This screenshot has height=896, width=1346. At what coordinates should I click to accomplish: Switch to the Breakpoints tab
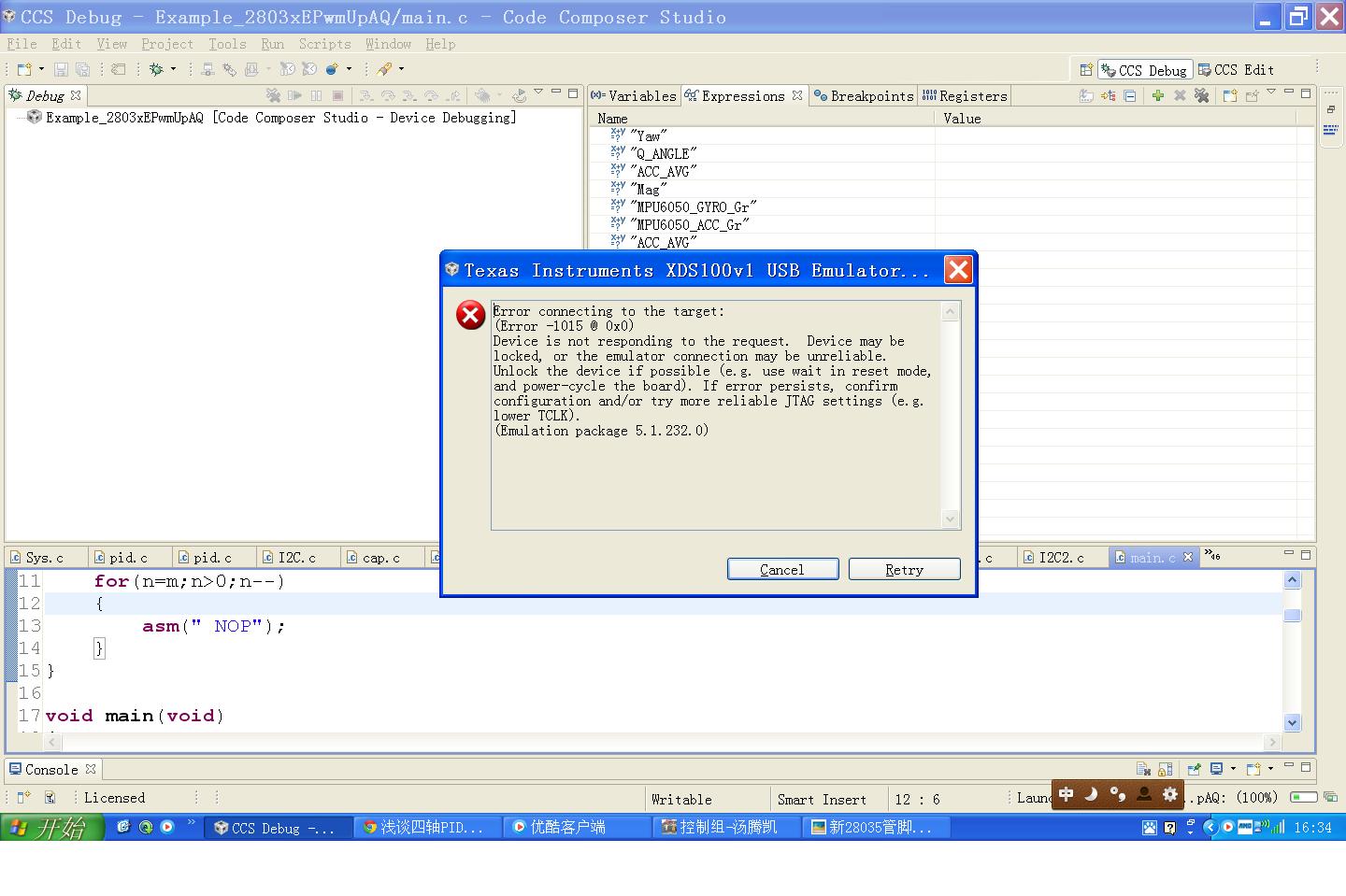(x=864, y=95)
